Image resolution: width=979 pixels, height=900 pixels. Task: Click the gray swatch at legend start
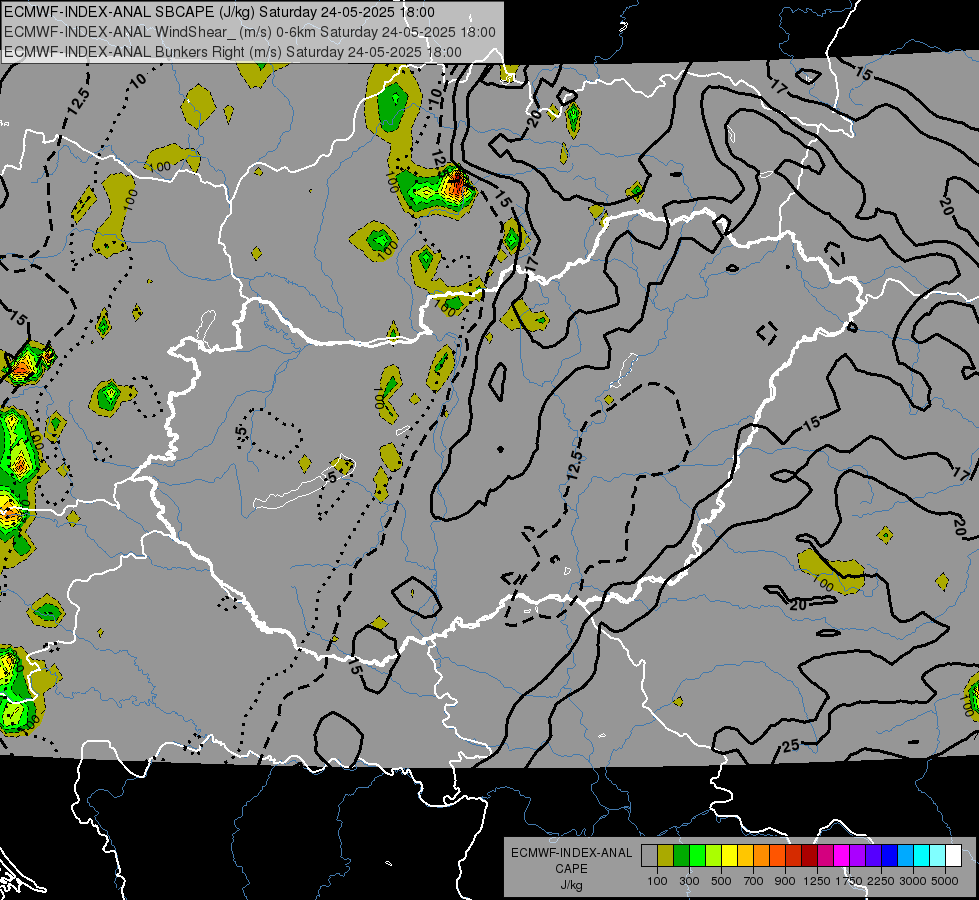[649, 855]
